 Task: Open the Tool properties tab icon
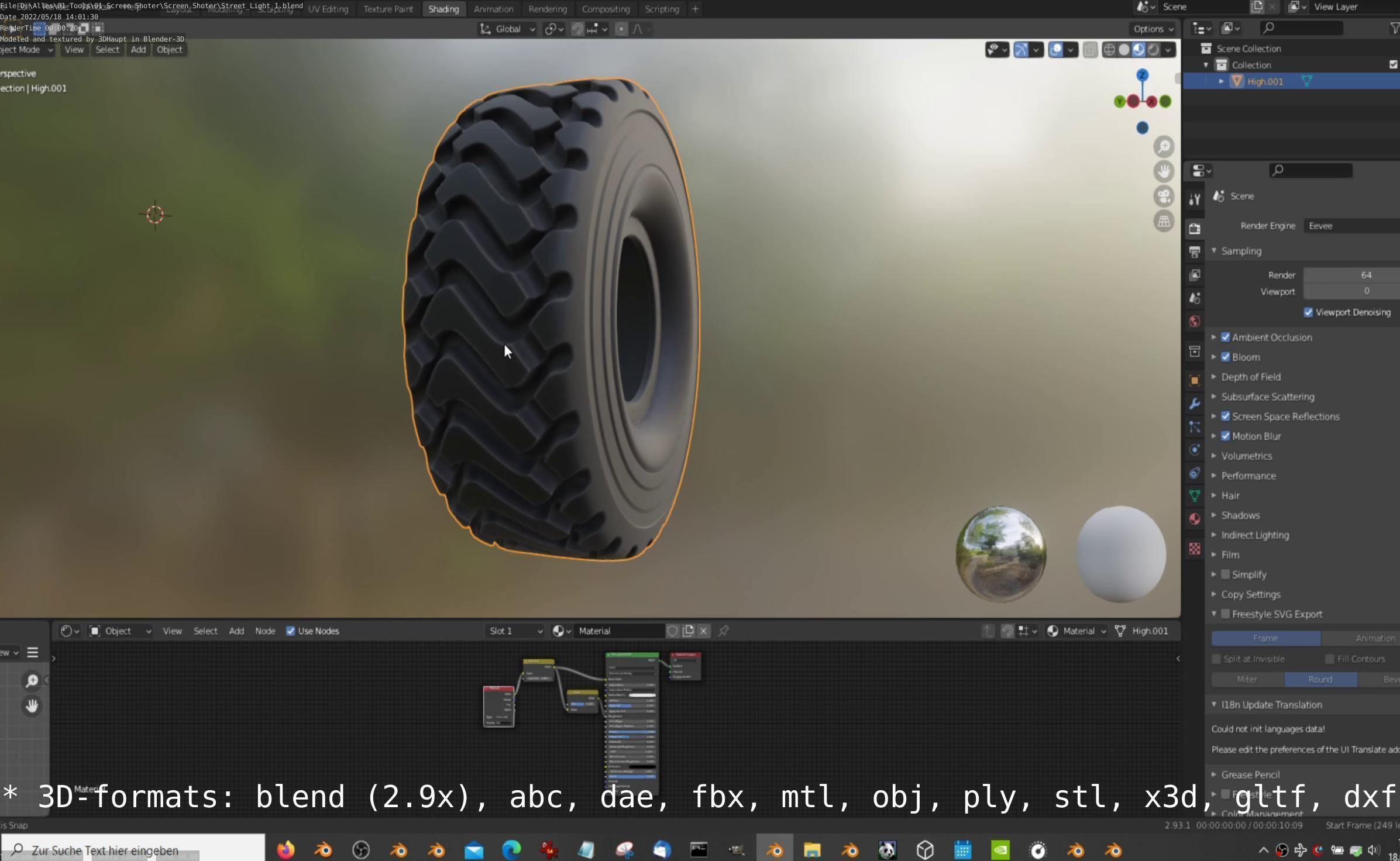pos(1195,199)
